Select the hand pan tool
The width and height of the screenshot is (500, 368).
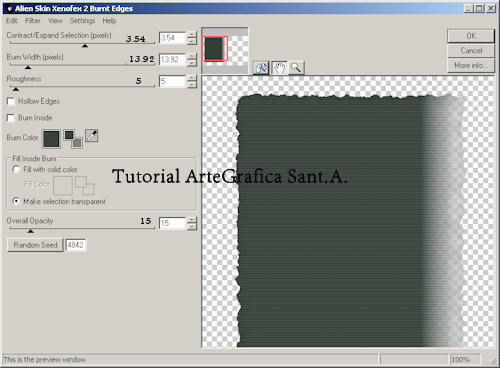279,68
